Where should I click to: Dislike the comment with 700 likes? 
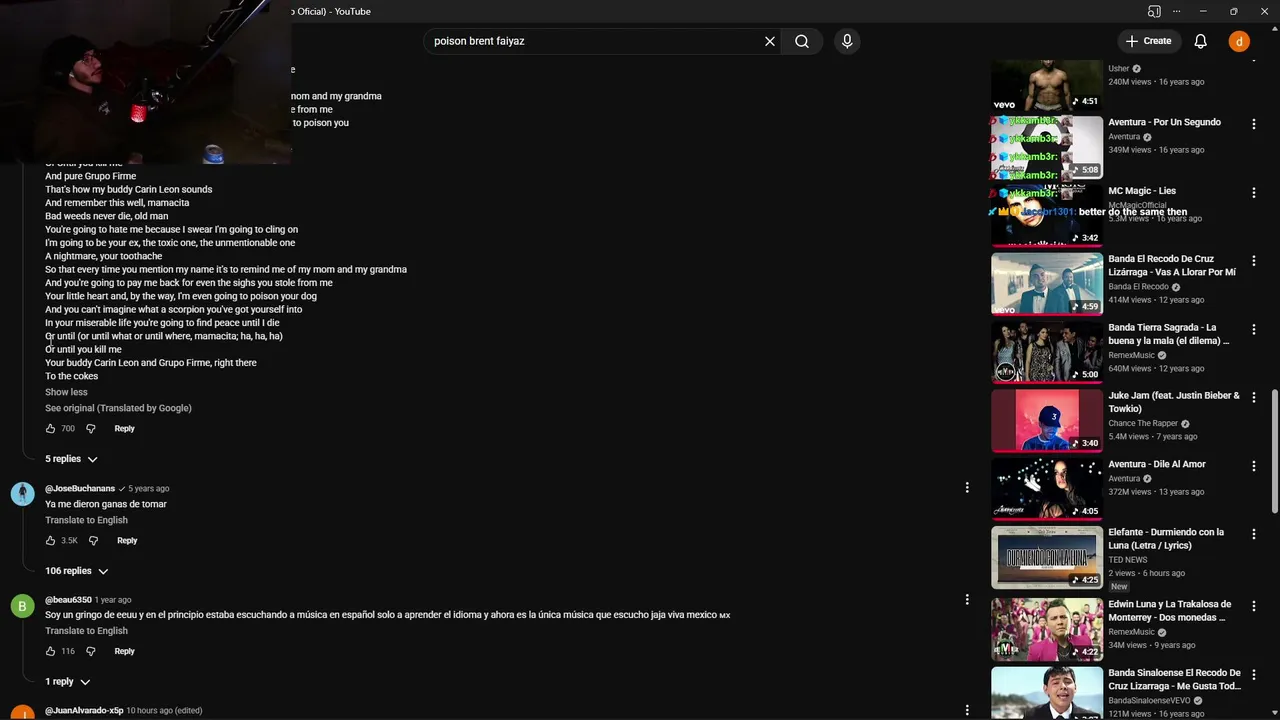click(x=90, y=428)
